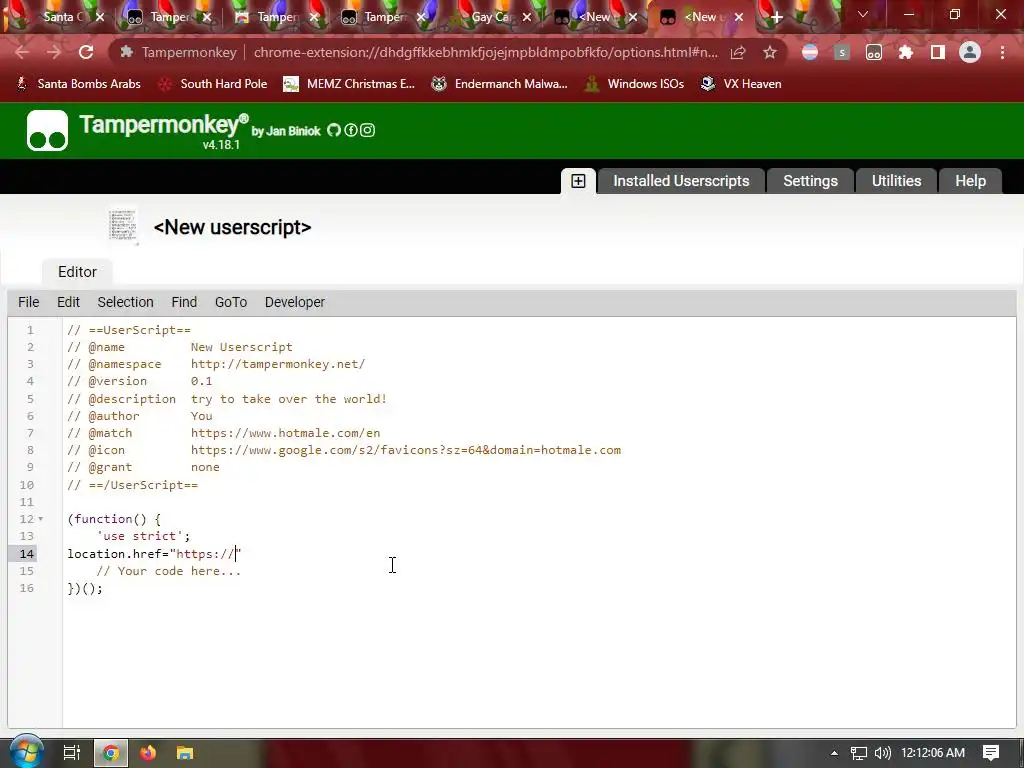The width and height of the screenshot is (1024, 768).
Task: Toggle the browser side panel icon
Action: coord(937,52)
